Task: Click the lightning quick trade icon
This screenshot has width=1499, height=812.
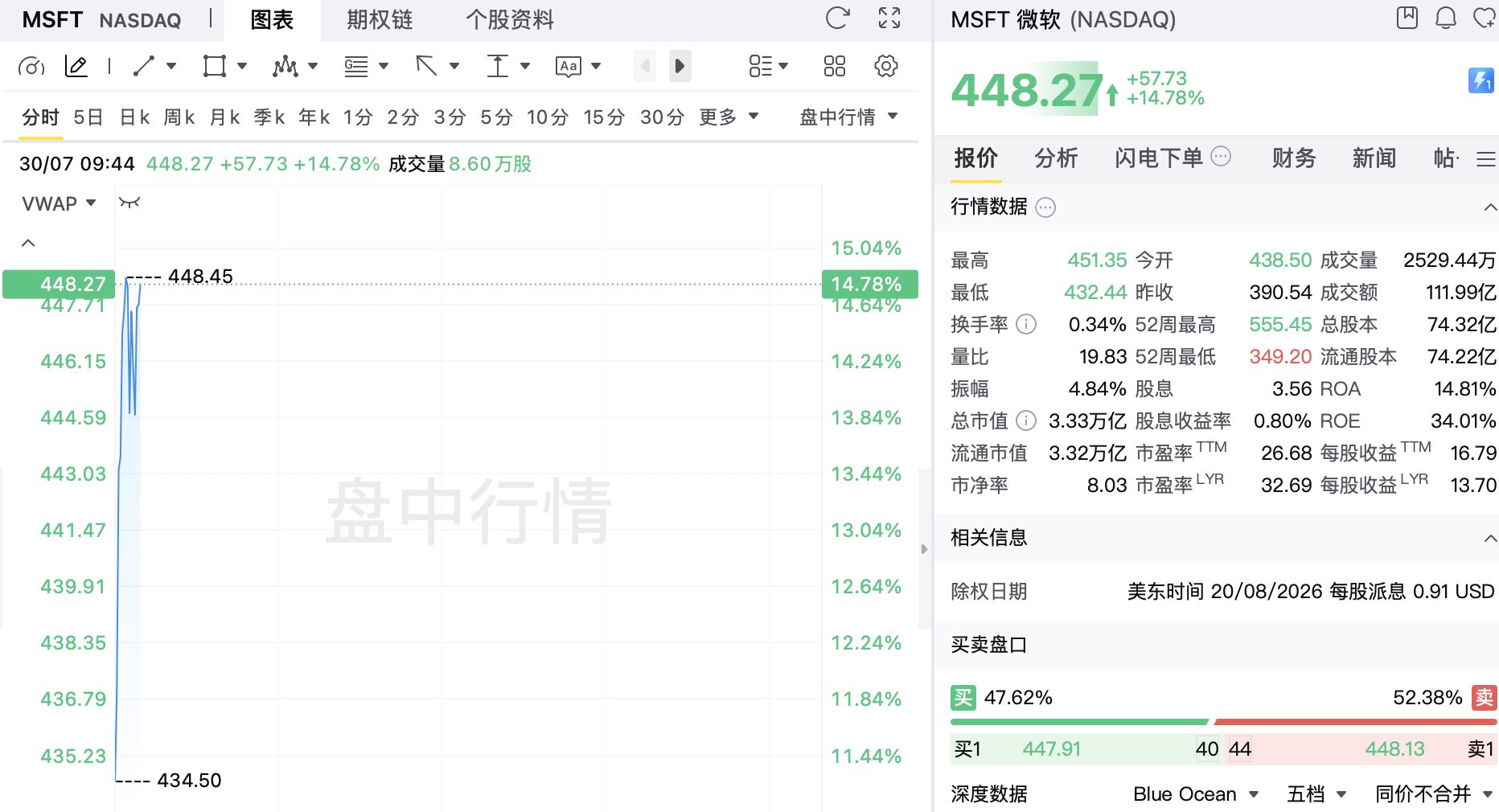Action: tap(1481, 80)
